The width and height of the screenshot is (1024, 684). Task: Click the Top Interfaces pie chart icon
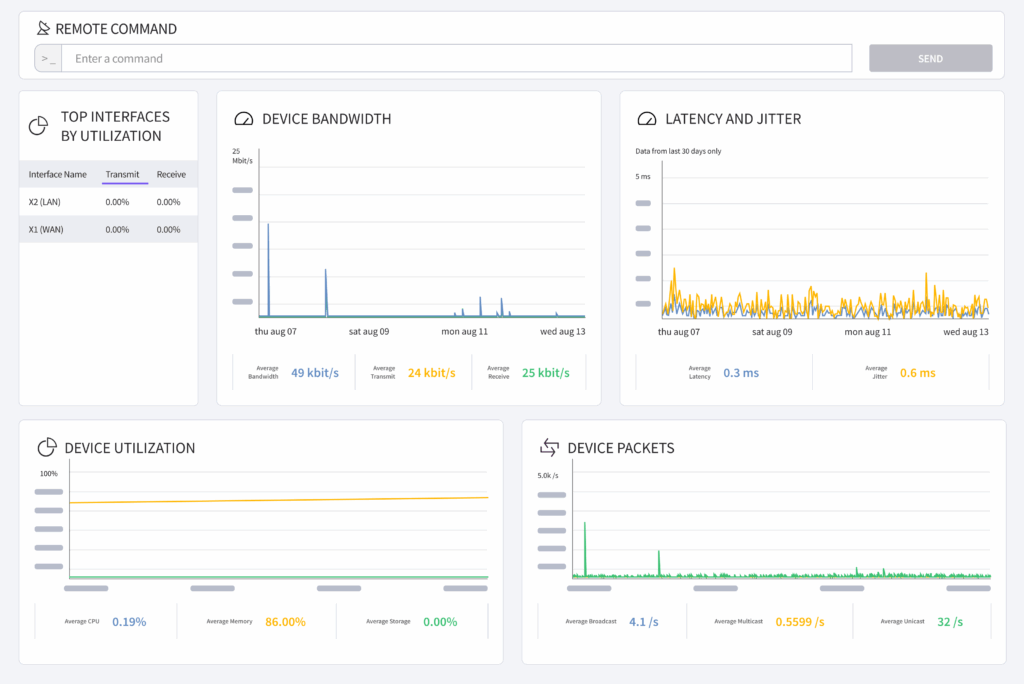[x=39, y=125]
